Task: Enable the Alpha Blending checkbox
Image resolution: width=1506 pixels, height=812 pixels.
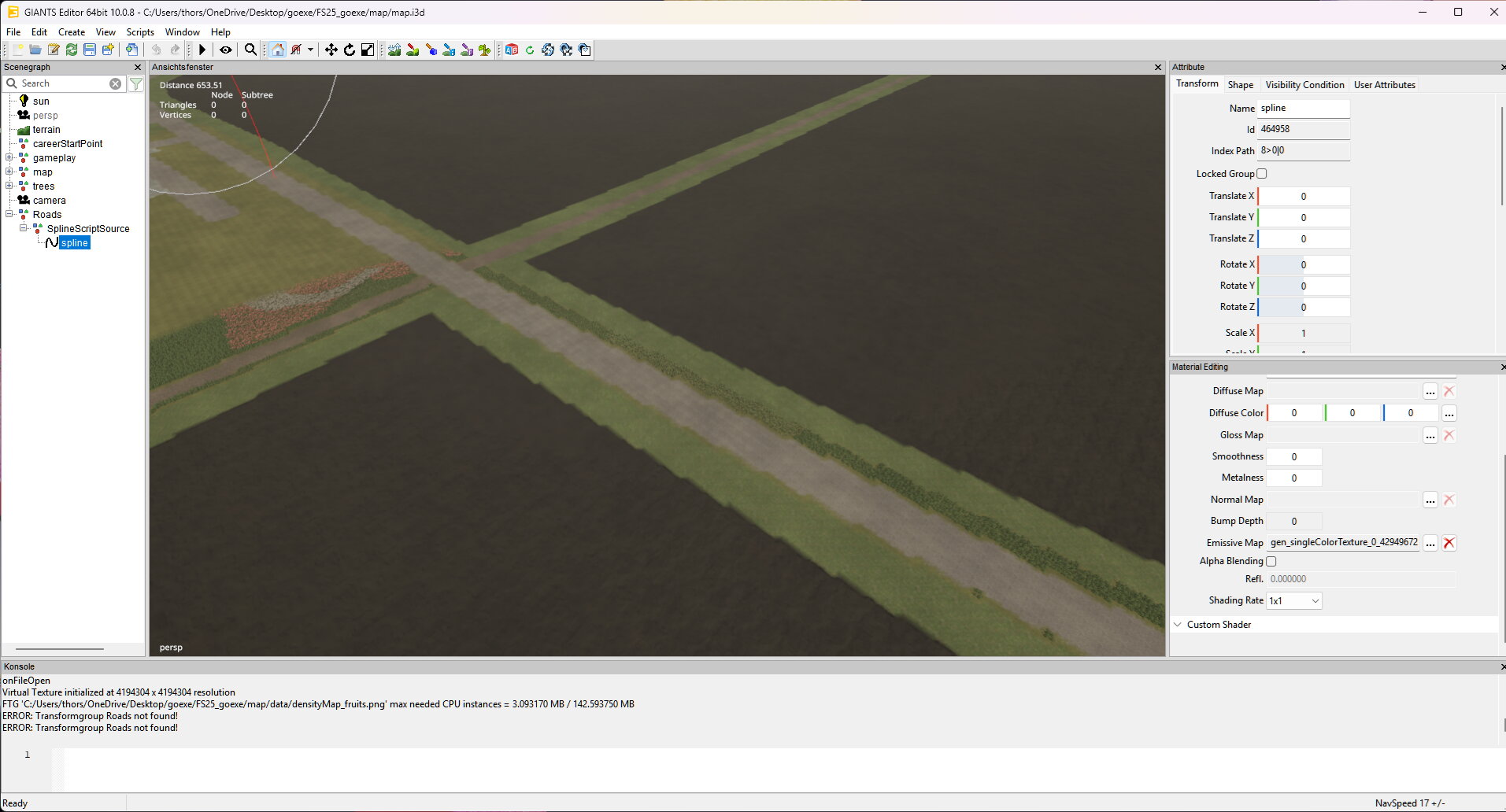Action: pos(1271,561)
